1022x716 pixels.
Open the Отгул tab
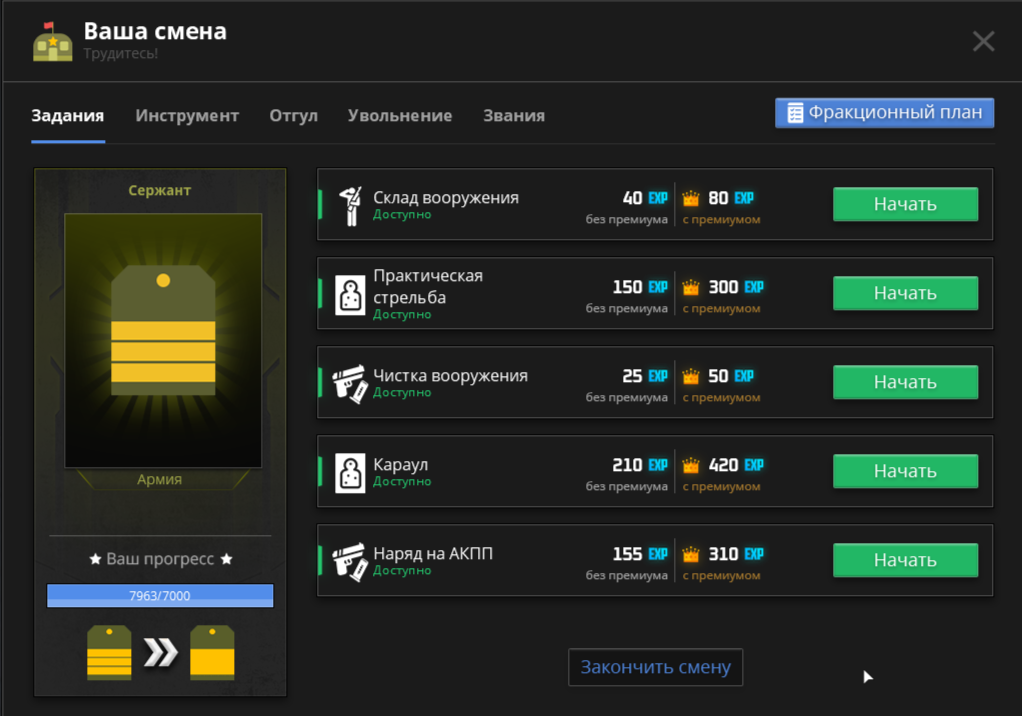pos(293,116)
